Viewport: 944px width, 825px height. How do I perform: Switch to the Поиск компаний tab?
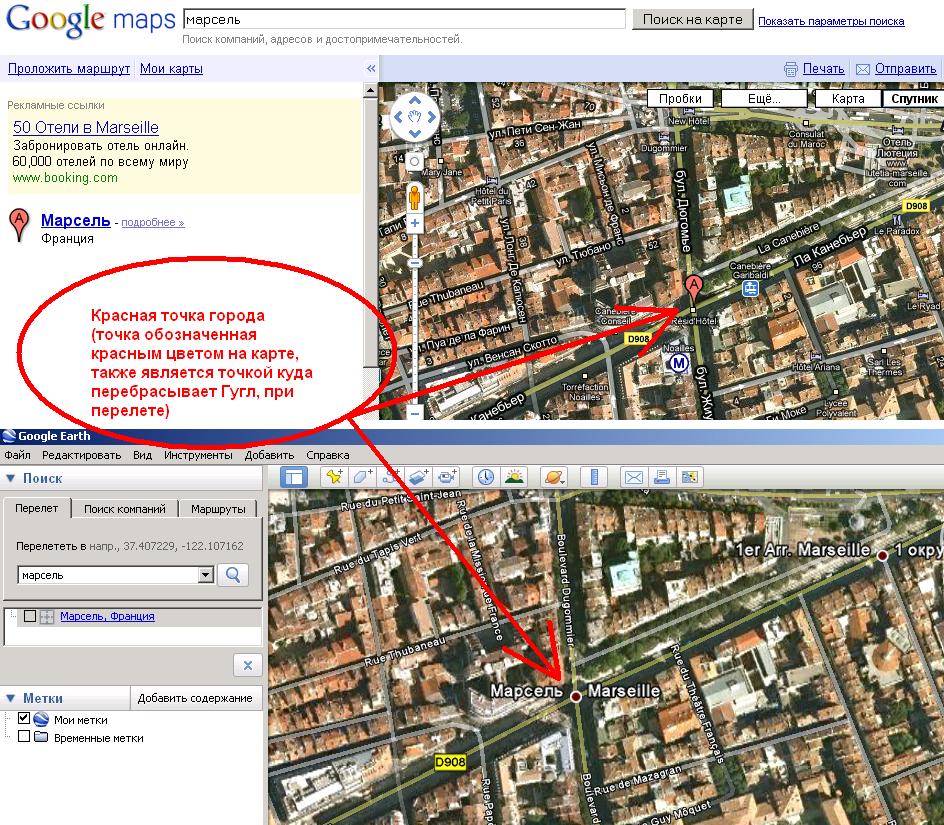pyautogui.click(x=125, y=509)
